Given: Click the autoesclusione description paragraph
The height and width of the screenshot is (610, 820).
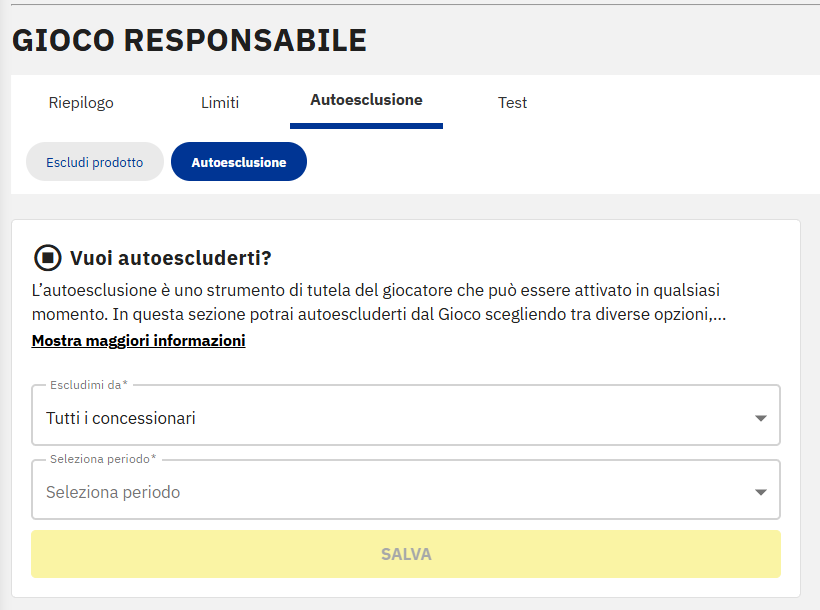Looking at the screenshot, I should 380,302.
